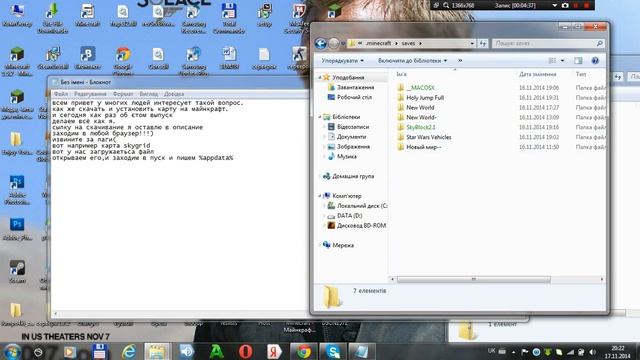Viewport: 640px width, 360px height.
Task: Switch to Windows Explorer taskbar button
Action: 157,351
